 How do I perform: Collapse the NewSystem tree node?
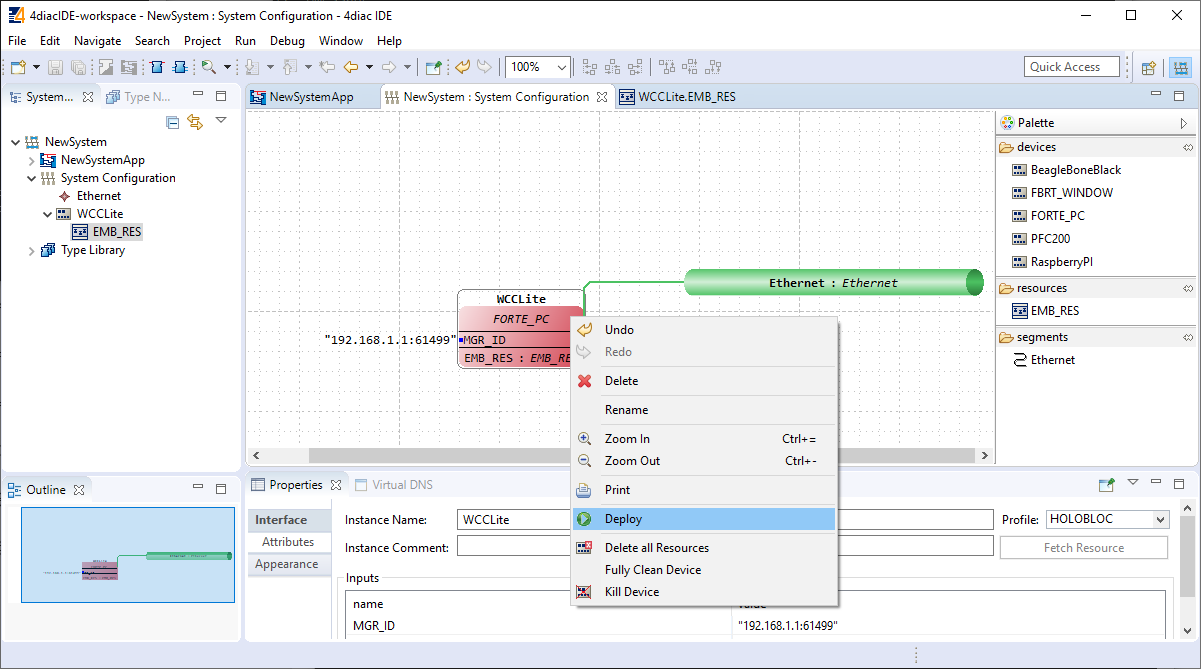click(15, 142)
